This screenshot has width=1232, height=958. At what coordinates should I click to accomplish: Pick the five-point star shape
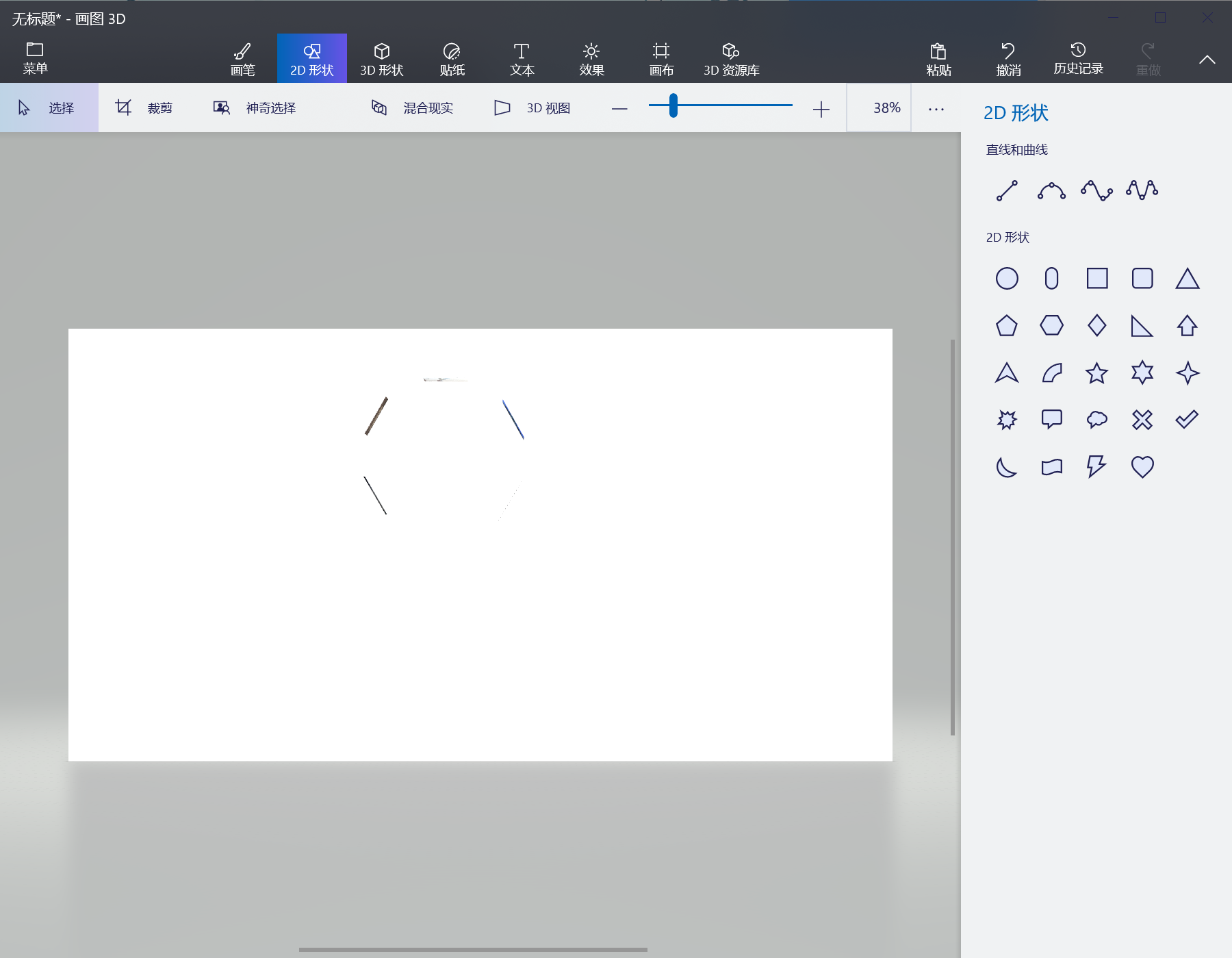[1096, 373]
